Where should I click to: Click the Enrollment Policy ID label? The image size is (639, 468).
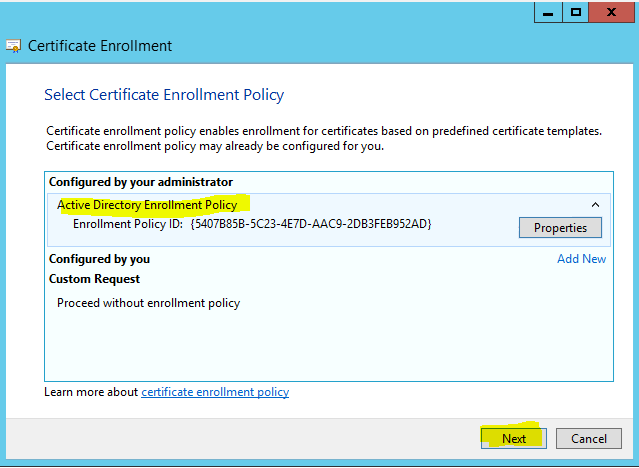pos(128,224)
